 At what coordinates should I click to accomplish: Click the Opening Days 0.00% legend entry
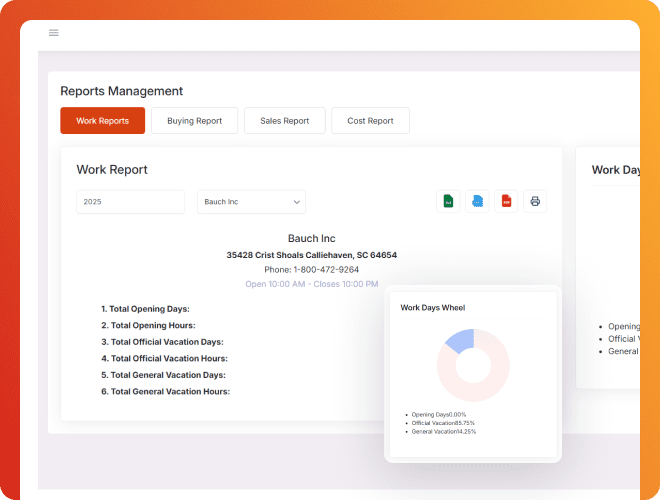point(438,414)
